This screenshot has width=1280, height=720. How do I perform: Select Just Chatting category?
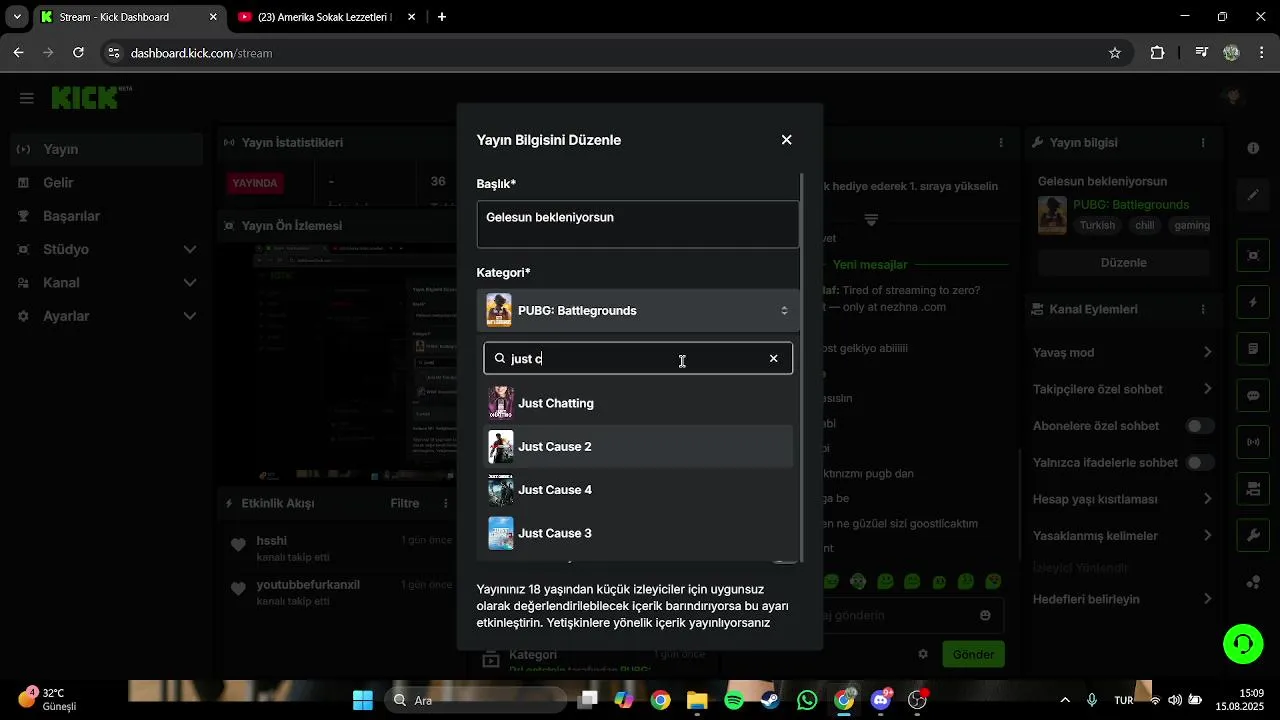pos(638,403)
